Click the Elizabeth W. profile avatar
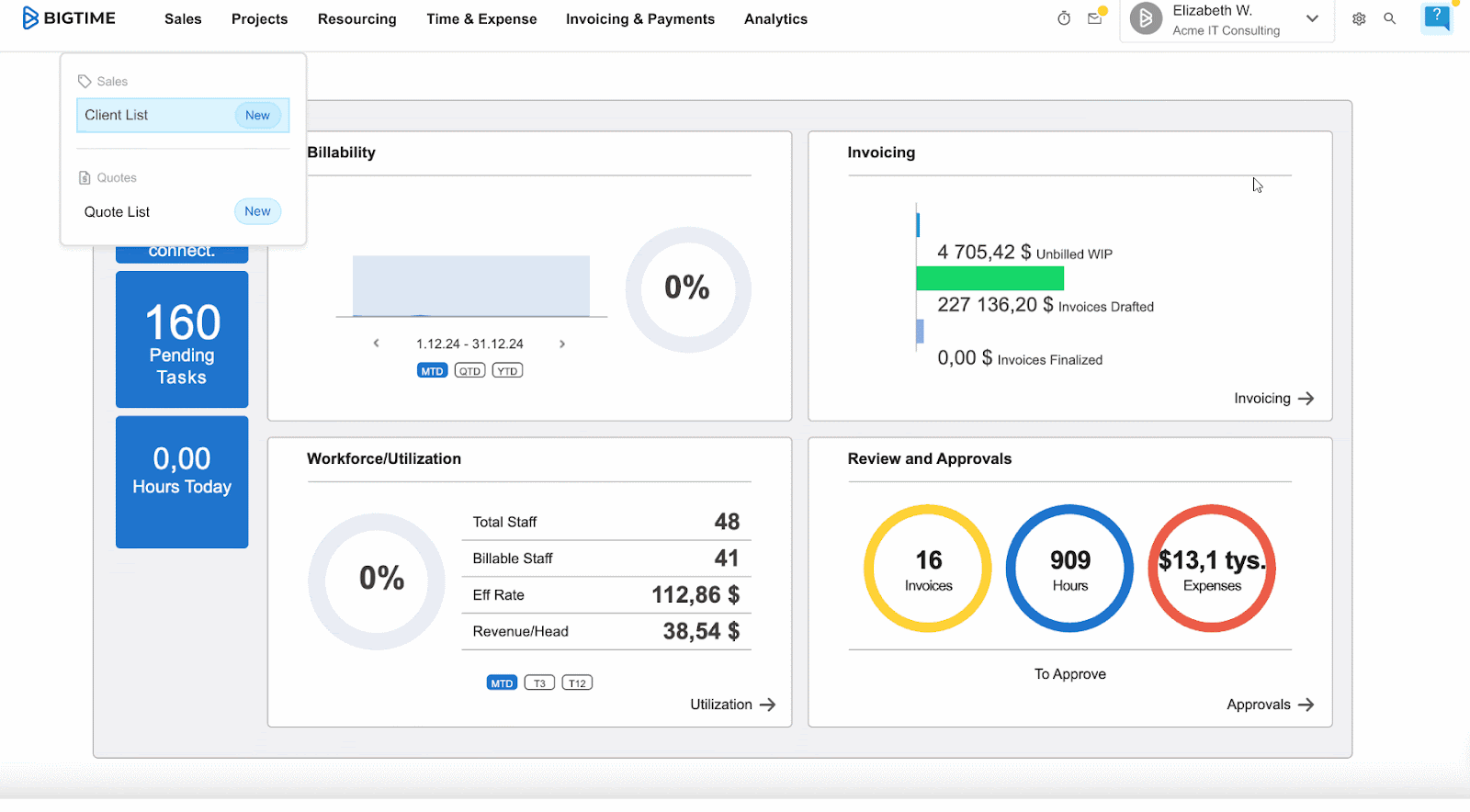 point(1146,19)
